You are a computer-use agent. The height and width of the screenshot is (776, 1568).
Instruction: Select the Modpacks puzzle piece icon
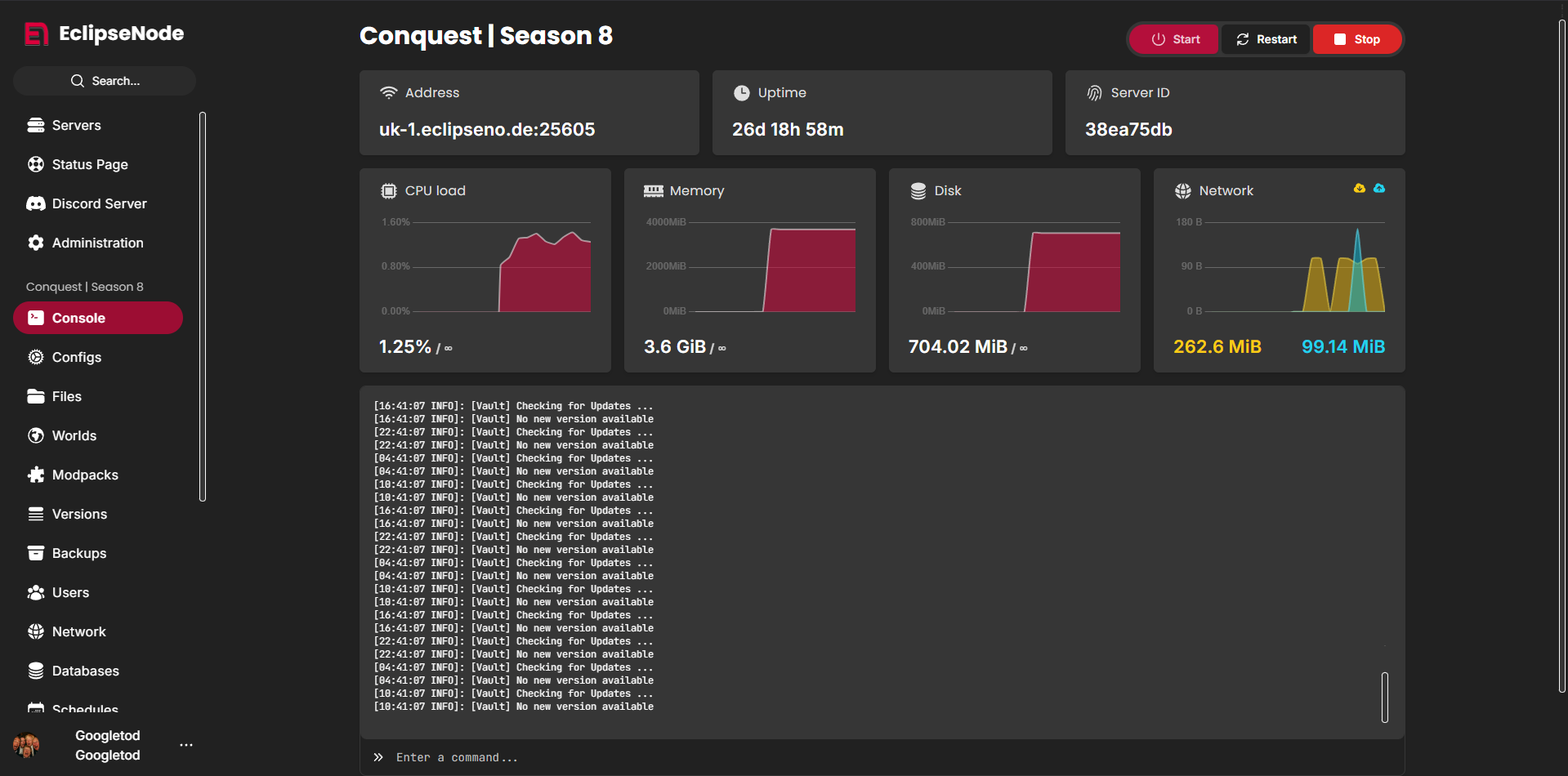coord(36,475)
